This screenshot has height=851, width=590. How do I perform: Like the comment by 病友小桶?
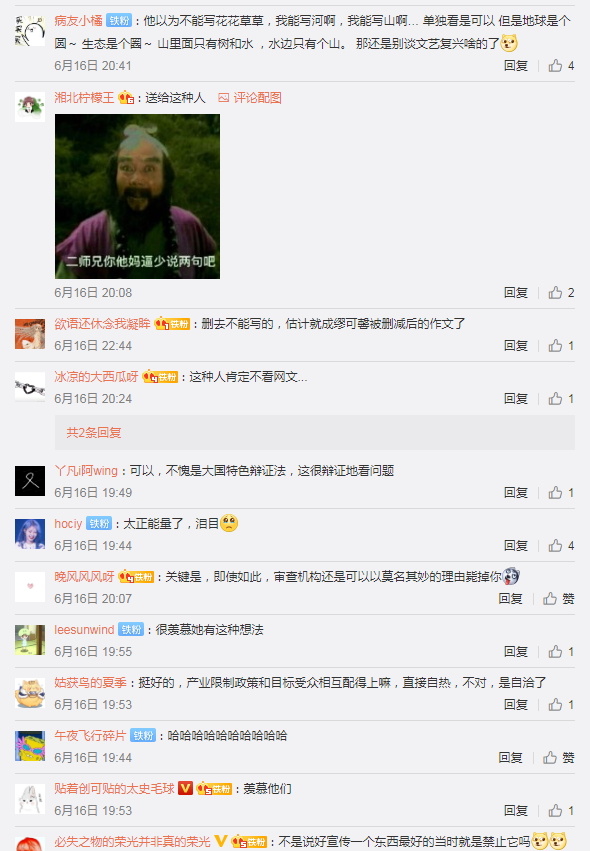point(561,66)
